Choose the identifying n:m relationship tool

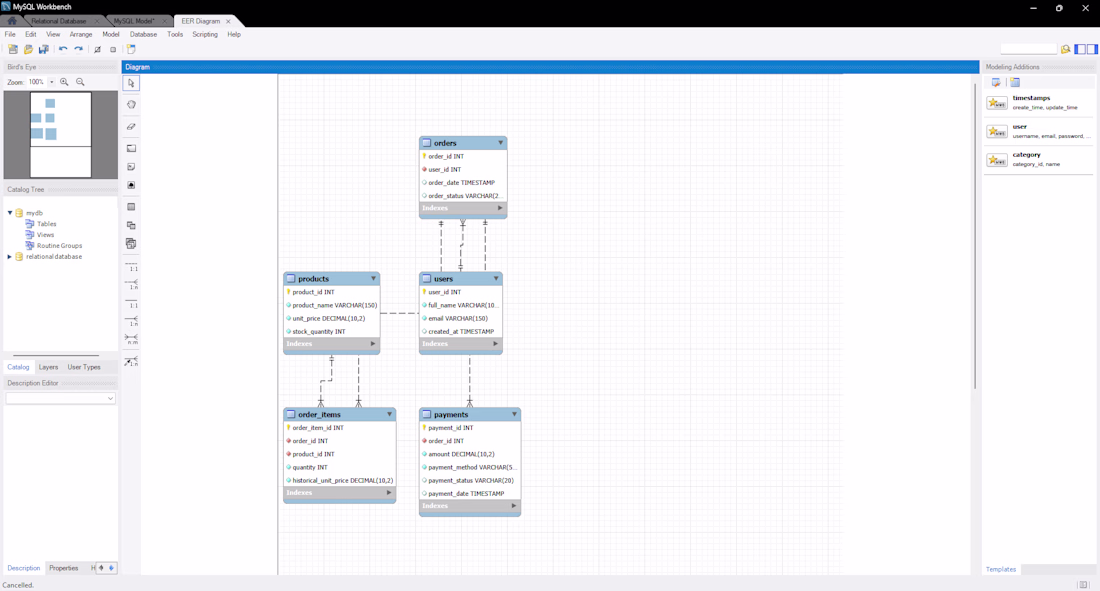coord(131,339)
